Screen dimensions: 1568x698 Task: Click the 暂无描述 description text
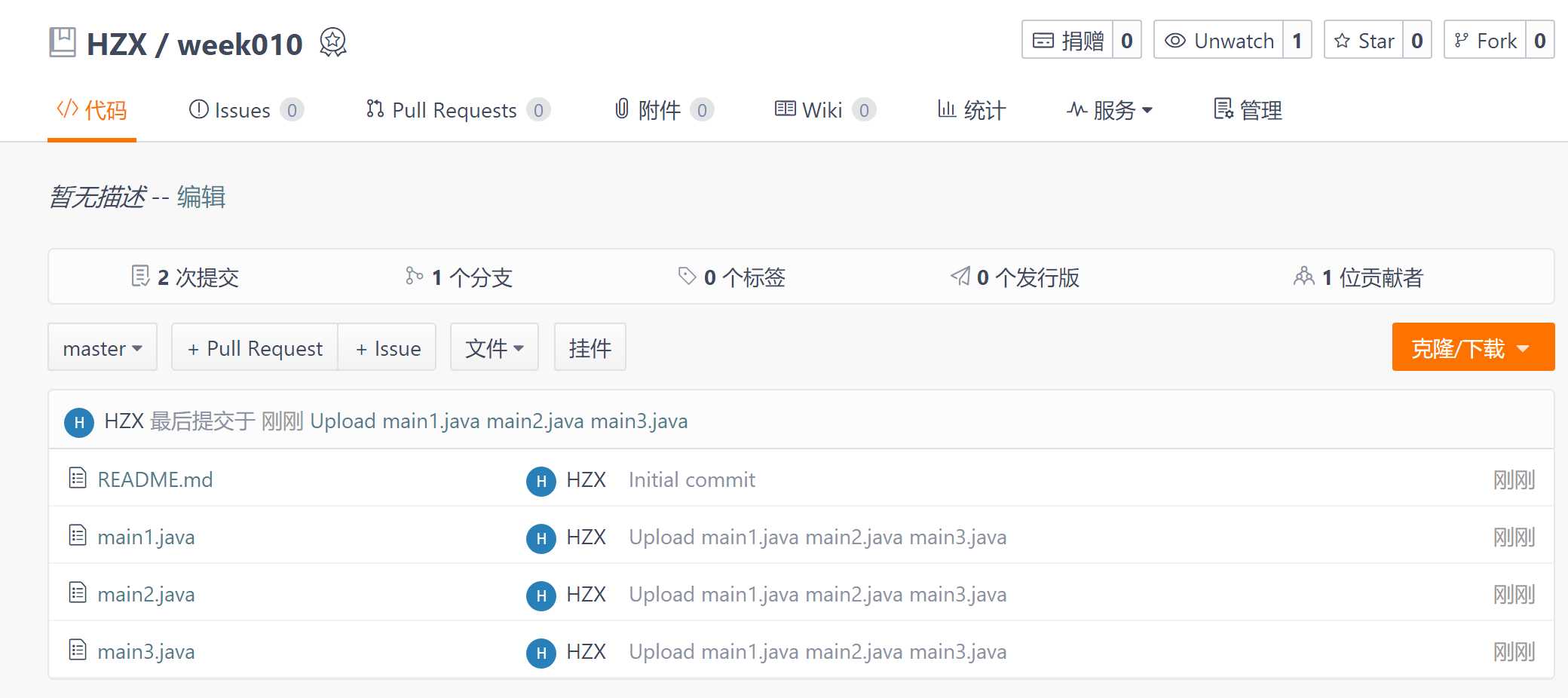tap(97, 197)
